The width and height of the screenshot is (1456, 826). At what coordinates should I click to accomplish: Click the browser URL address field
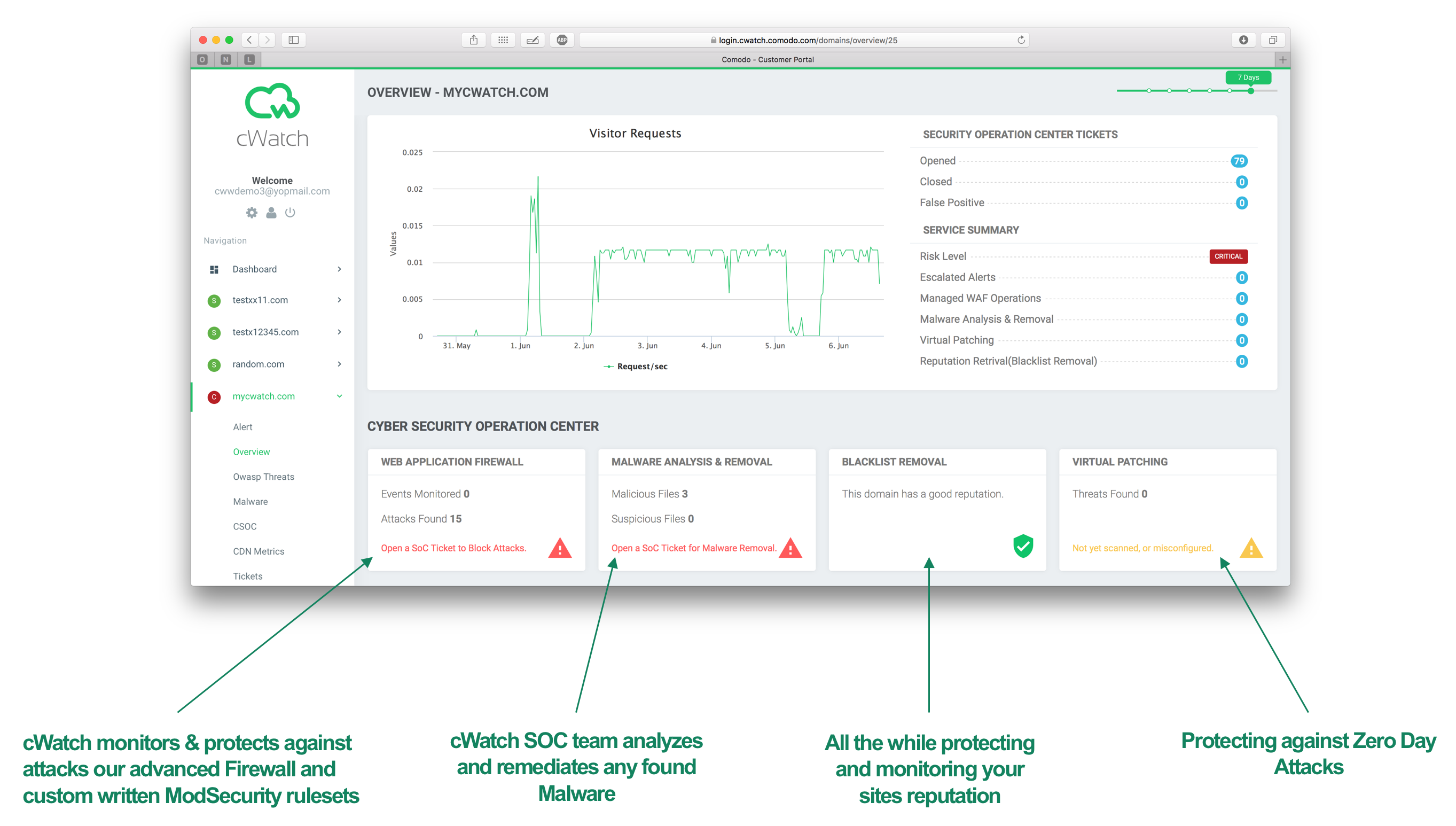click(x=803, y=40)
